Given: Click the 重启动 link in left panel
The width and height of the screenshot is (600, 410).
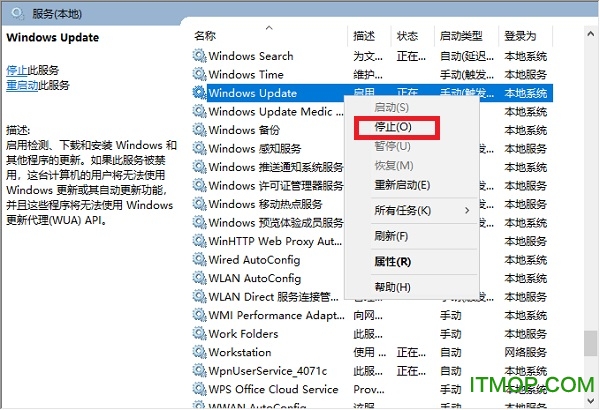Looking at the screenshot, I should tap(23, 85).
